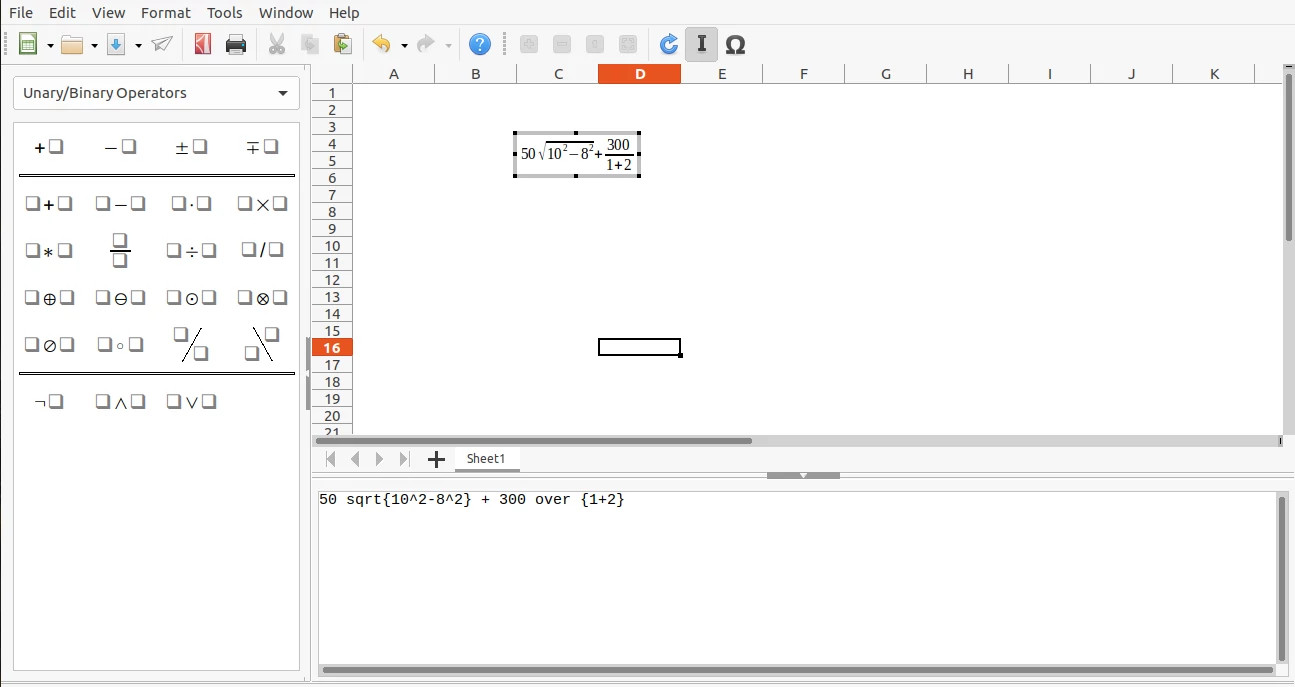This screenshot has width=1295, height=687.
Task: Click the Update refresh icon
Action: click(669, 44)
